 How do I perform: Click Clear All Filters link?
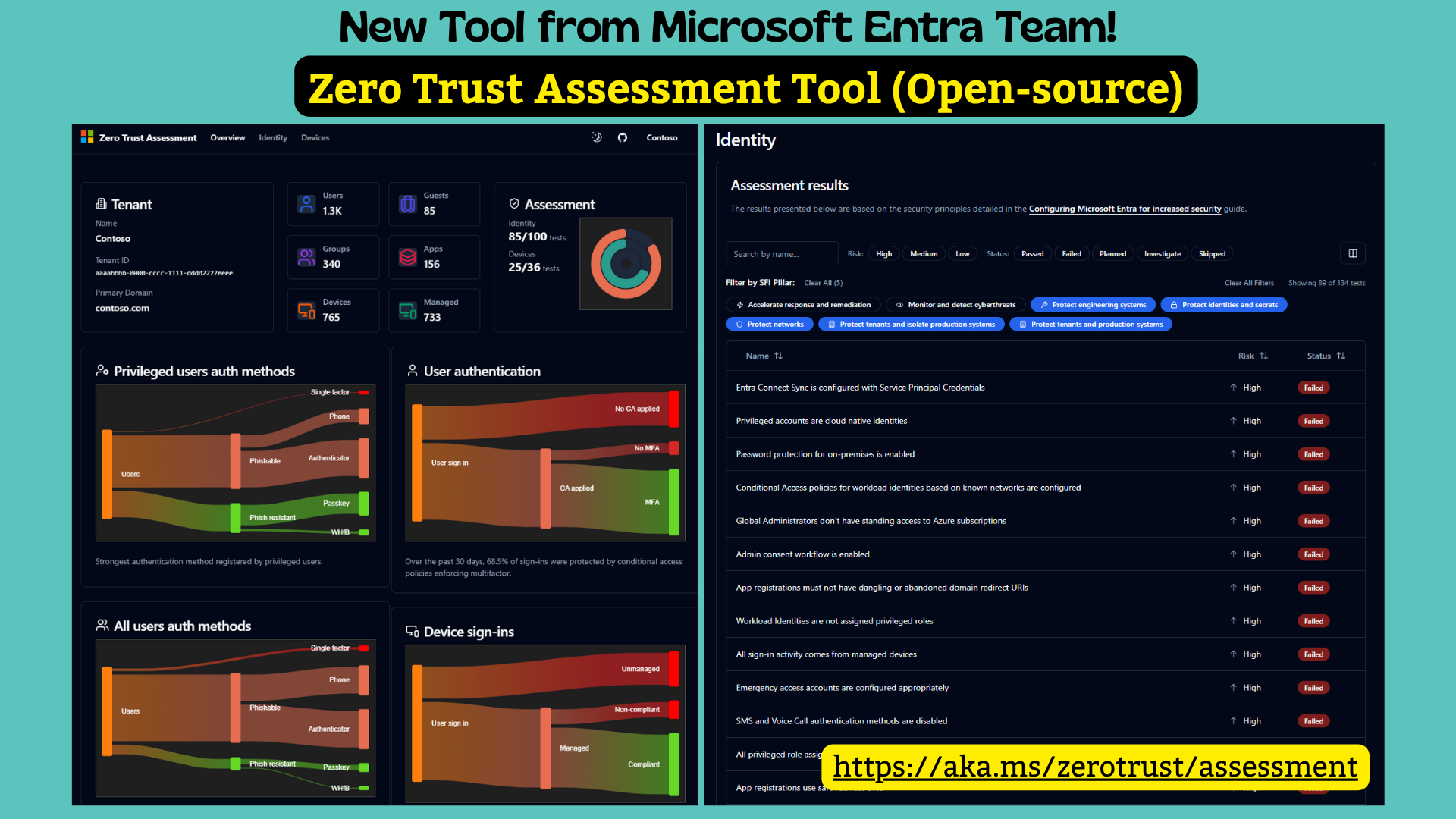tap(1249, 283)
